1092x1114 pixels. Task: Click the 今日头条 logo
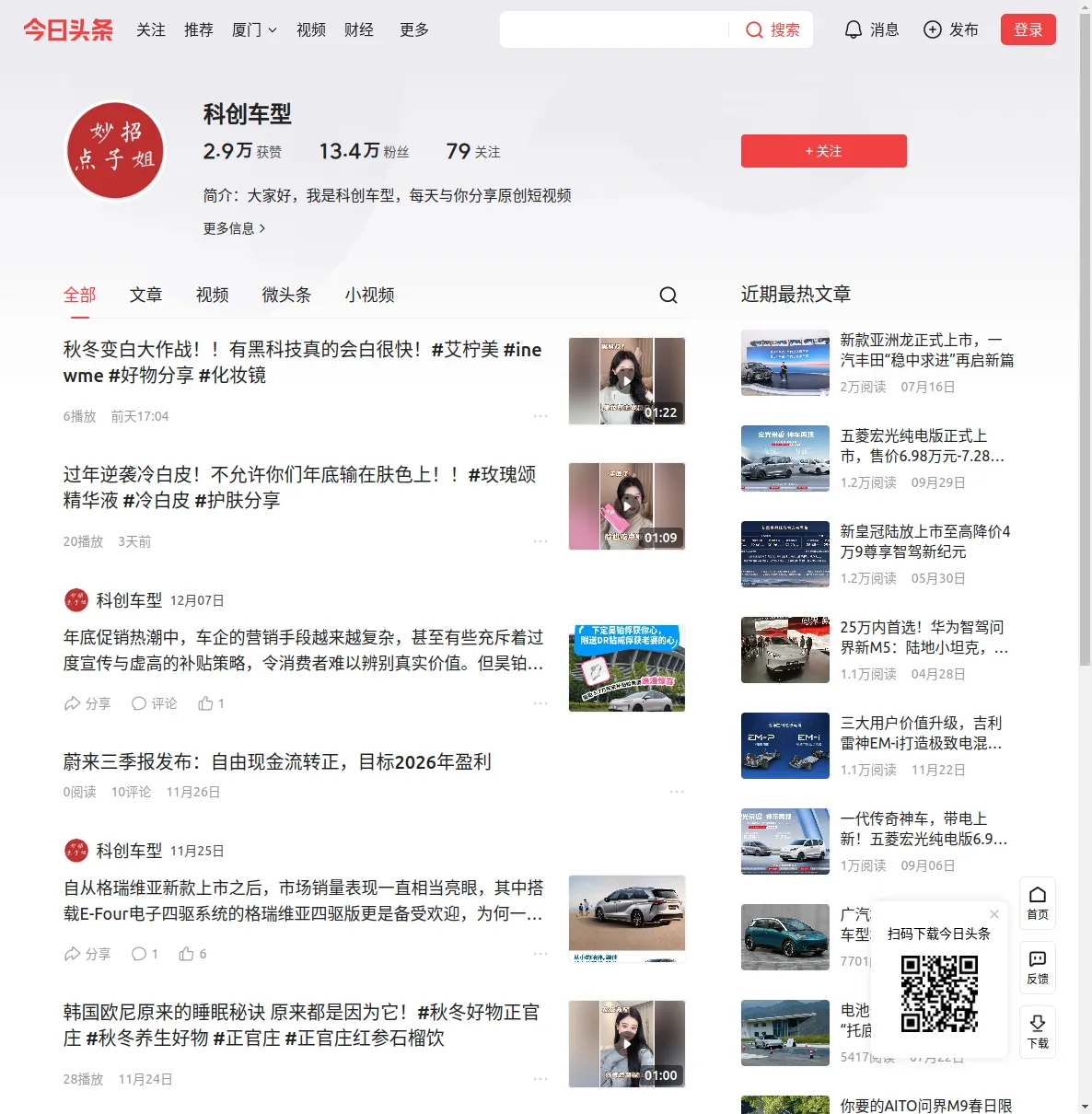point(68,29)
